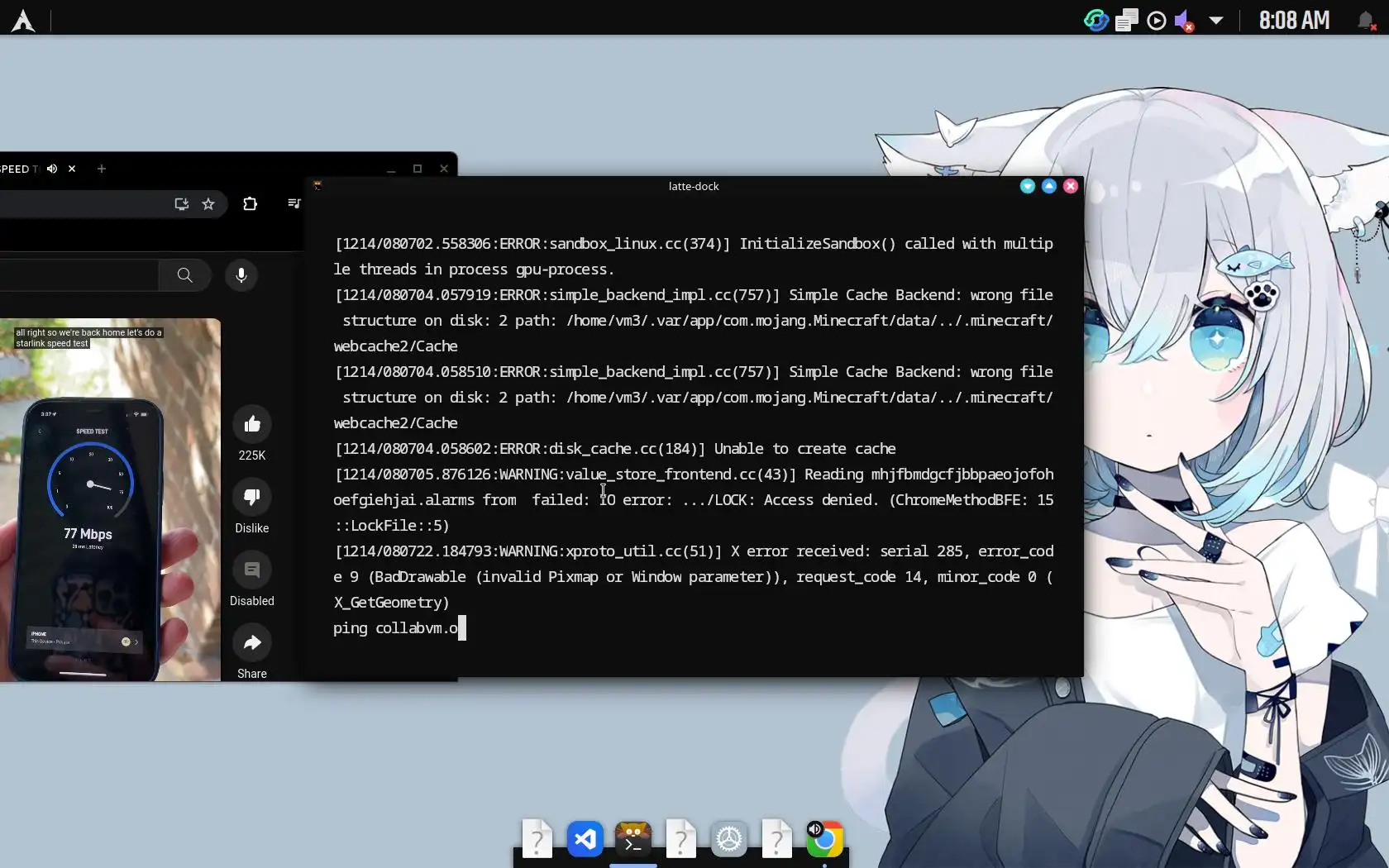Viewport: 1389px width, 868px height.
Task: Open the notifications bell in the panel
Action: point(1366,21)
